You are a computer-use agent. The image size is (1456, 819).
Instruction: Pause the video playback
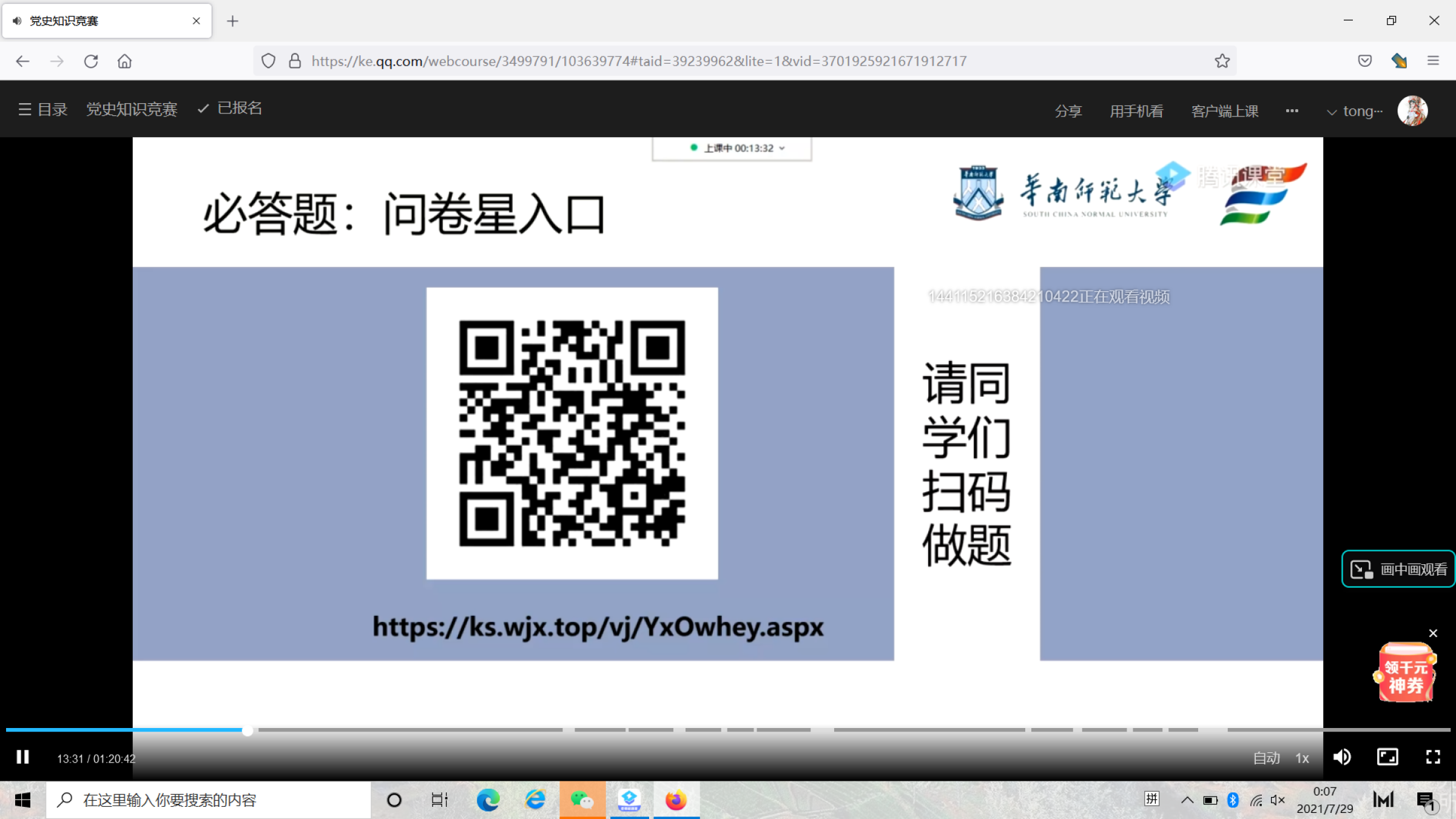click(x=23, y=757)
